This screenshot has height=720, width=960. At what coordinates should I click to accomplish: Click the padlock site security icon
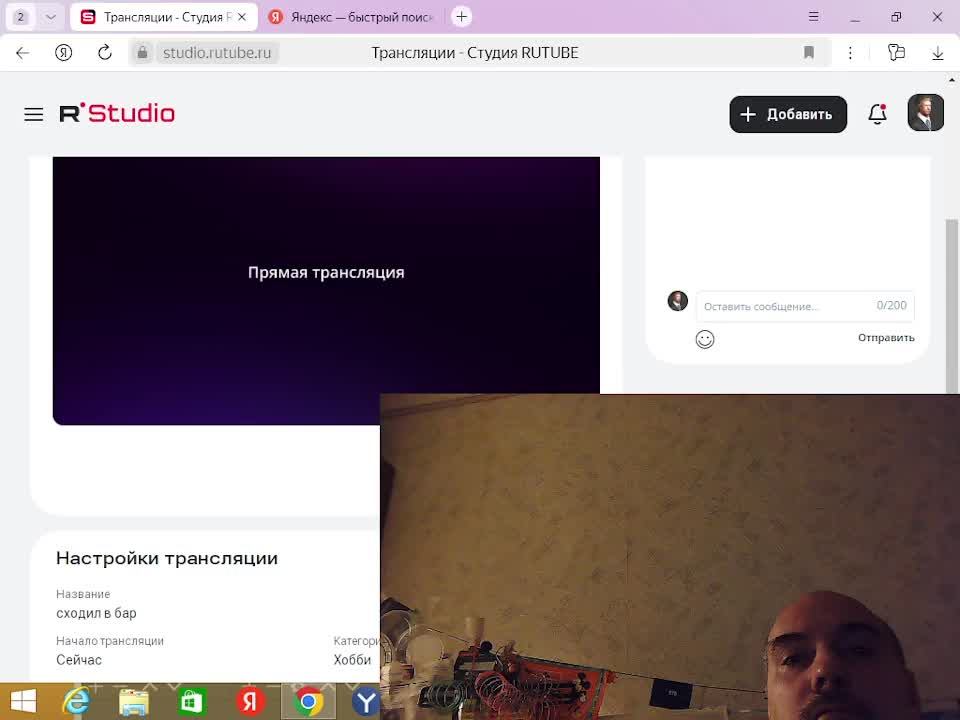142,53
